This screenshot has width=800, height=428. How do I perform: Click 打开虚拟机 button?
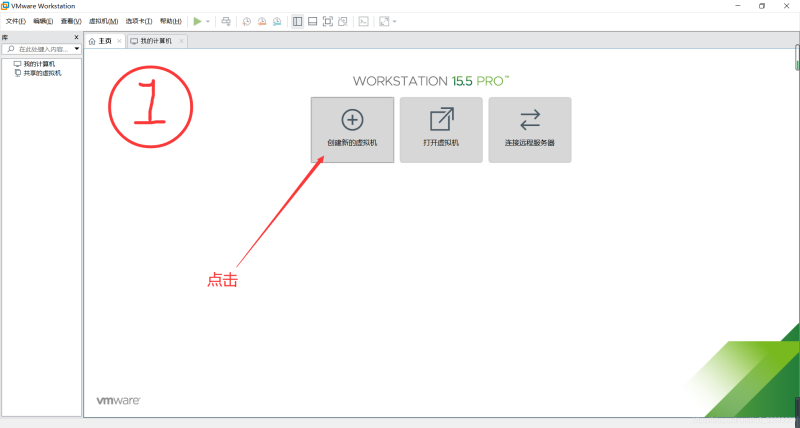coord(441,130)
